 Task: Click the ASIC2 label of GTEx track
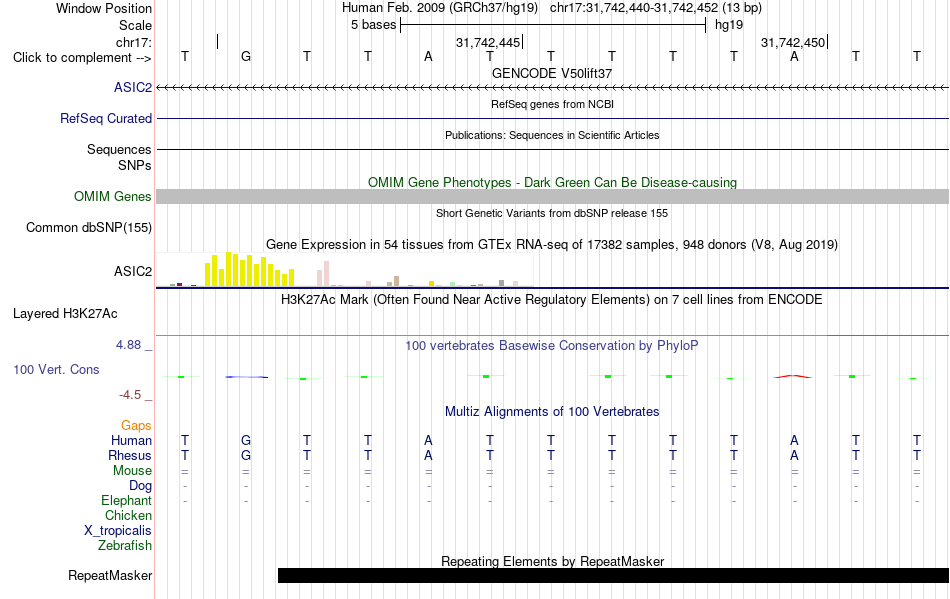point(133,271)
